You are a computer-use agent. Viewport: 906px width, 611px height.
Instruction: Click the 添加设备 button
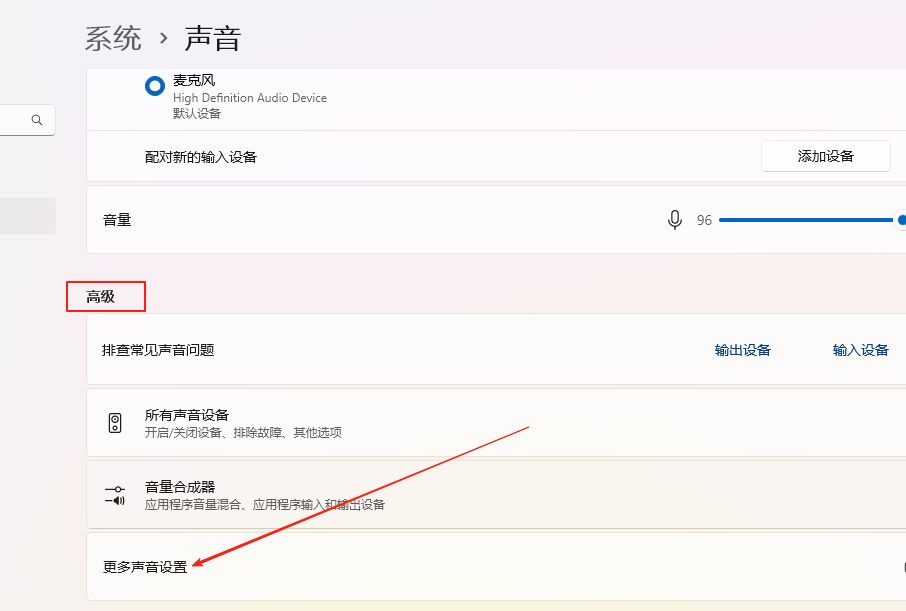pyautogui.click(x=826, y=156)
